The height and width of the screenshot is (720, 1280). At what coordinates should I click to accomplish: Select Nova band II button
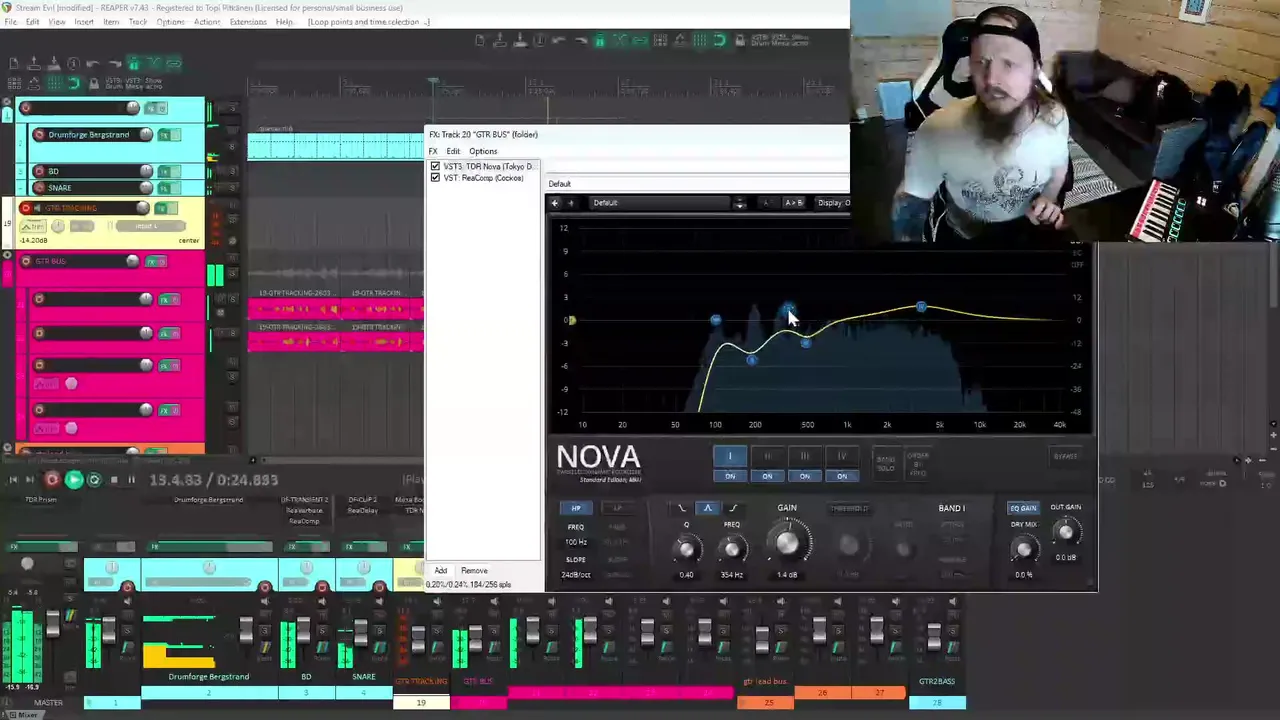pyautogui.click(x=767, y=456)
